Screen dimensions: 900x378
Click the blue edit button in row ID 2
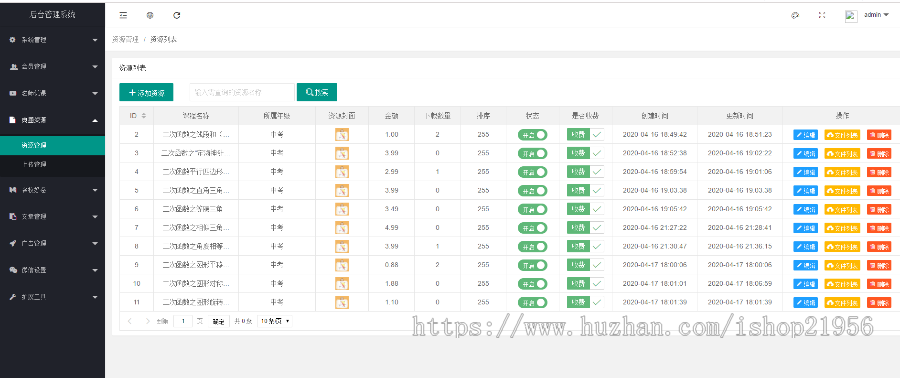pyautogui.click(x=806, y=135)
